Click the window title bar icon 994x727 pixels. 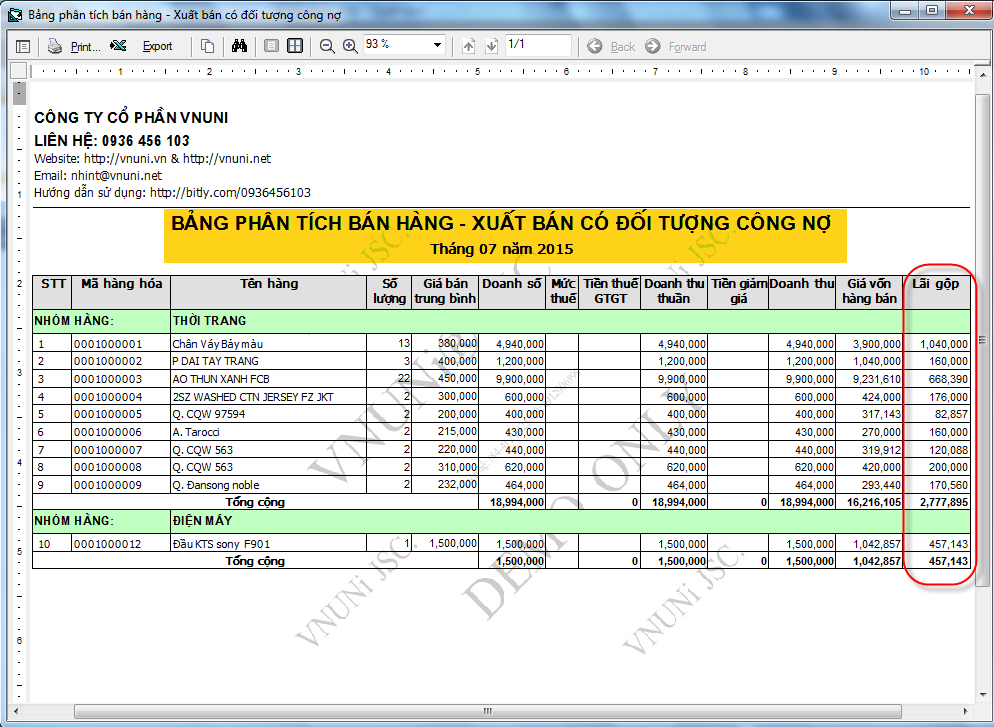coord(14,14)
